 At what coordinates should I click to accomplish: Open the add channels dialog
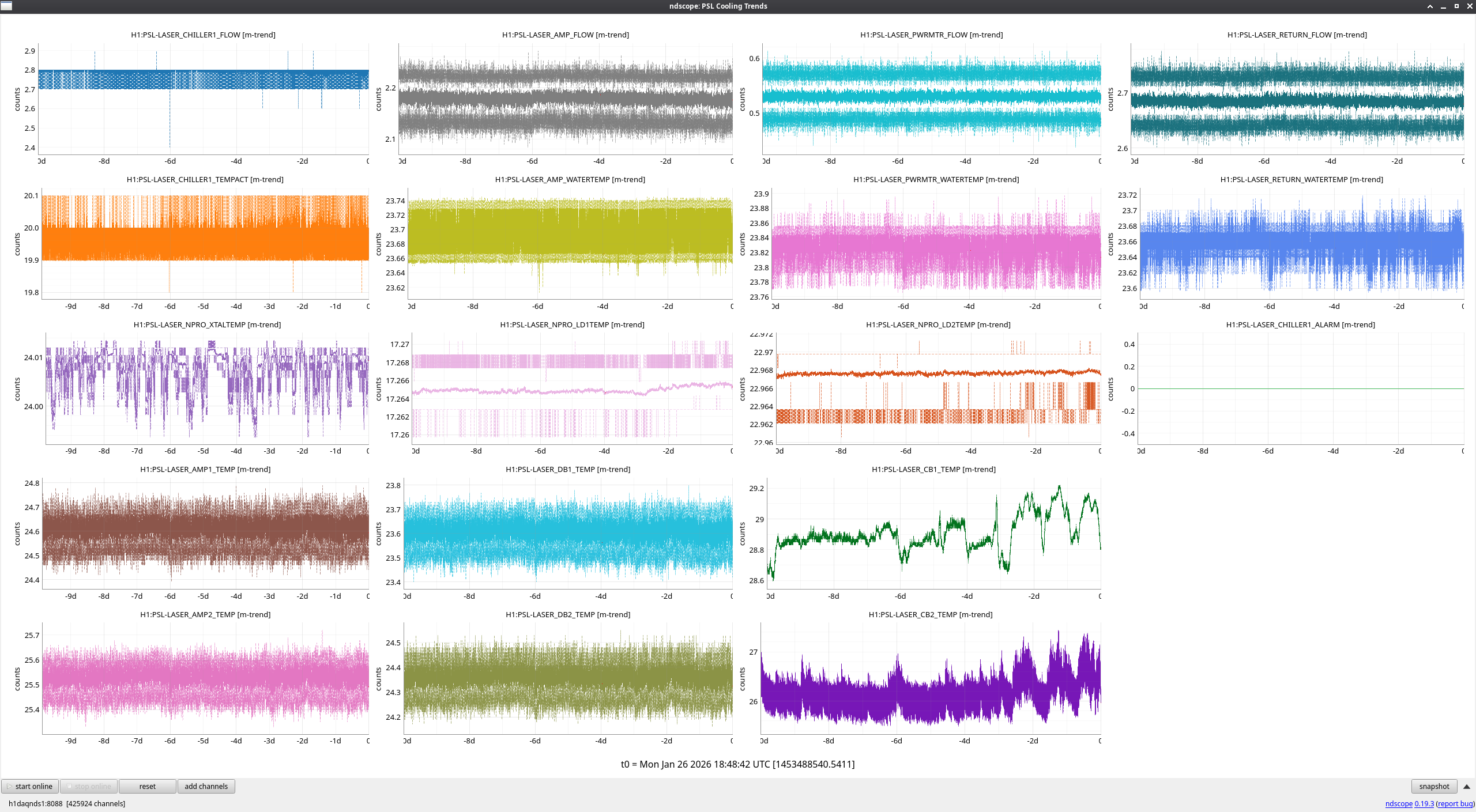point(206,786)
